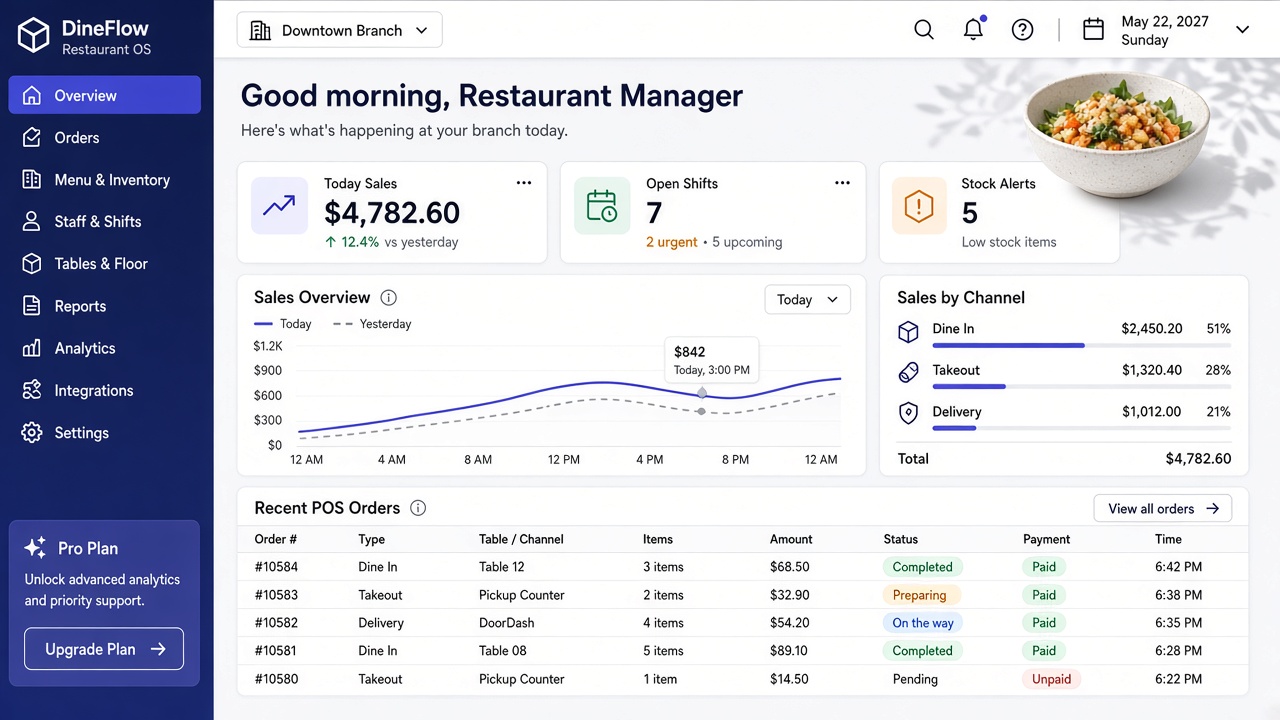Click the Today Sales trend icon
Screen dimensions: 1280x720
coord(279,206)
